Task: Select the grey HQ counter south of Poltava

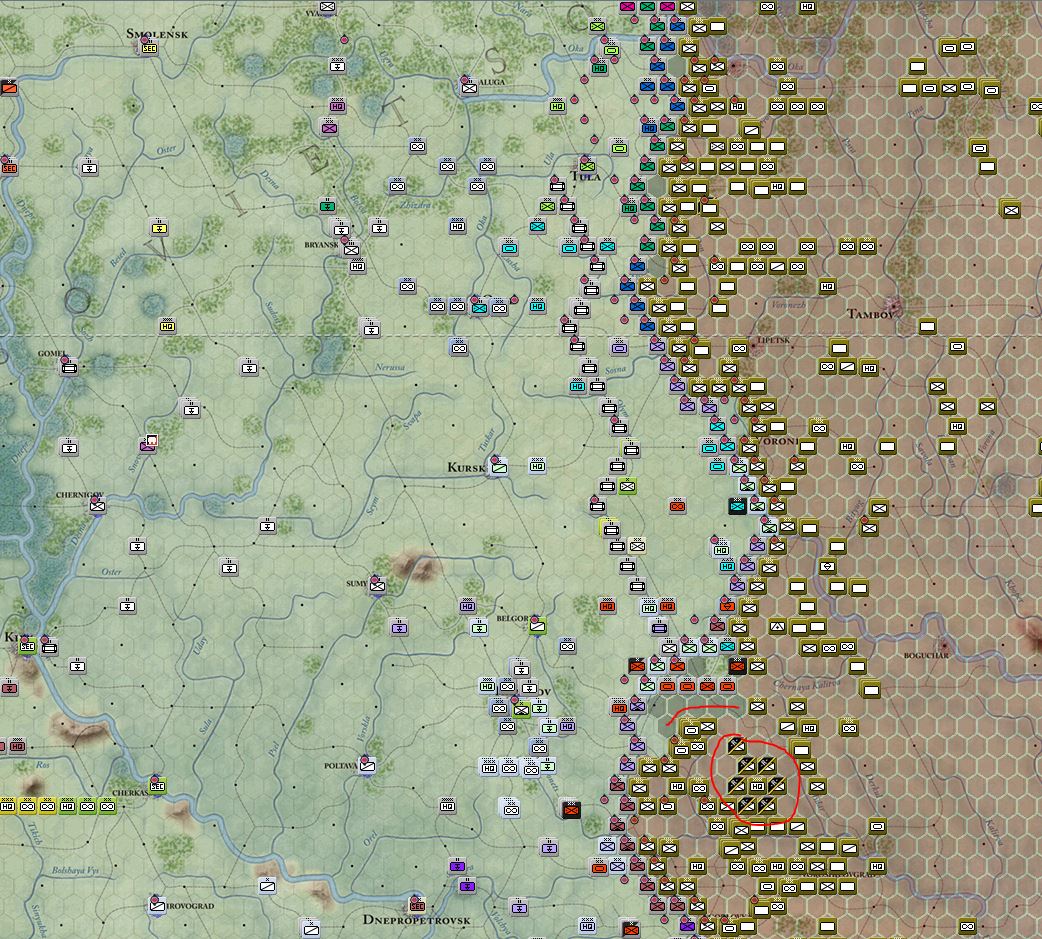Action: (x=448, y=806)
